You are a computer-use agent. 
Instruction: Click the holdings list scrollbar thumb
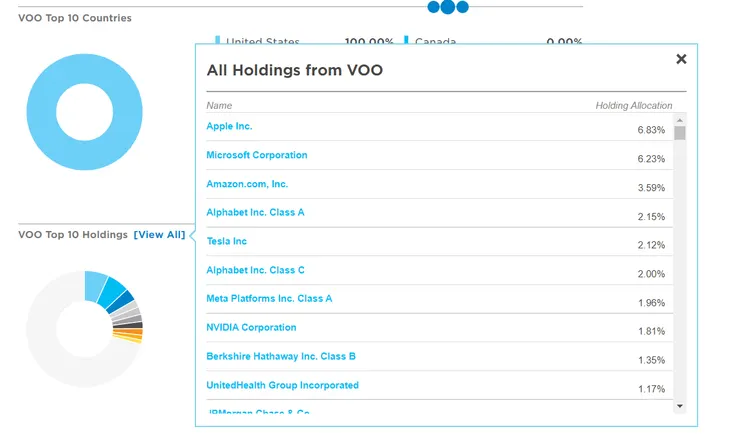coord(680,133)
